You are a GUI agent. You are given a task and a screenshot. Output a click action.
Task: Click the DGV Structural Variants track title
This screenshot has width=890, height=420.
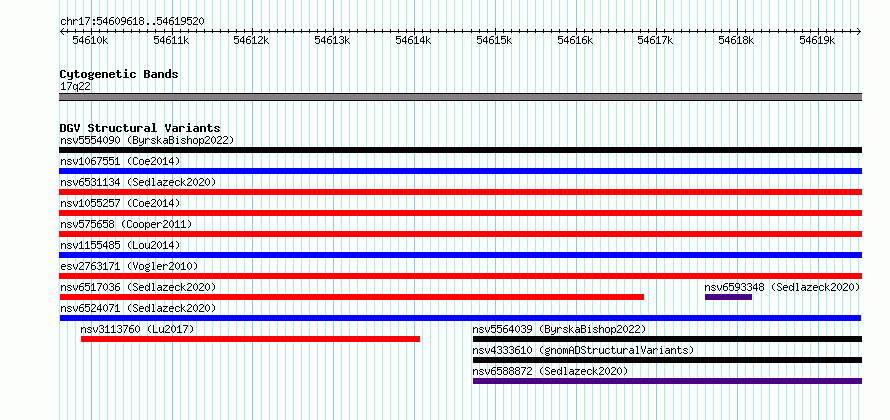coord(140,128)
